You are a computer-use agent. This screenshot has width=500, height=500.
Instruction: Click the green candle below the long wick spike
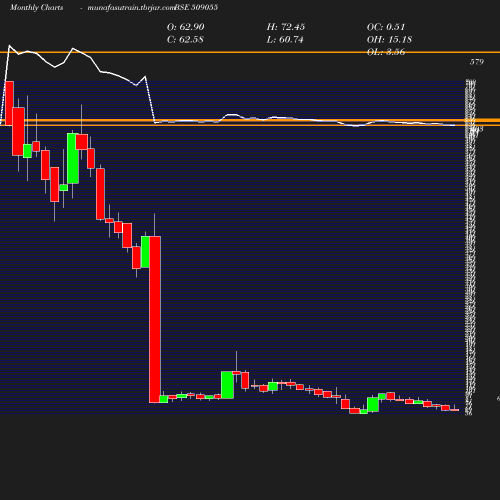click(227, 385)
